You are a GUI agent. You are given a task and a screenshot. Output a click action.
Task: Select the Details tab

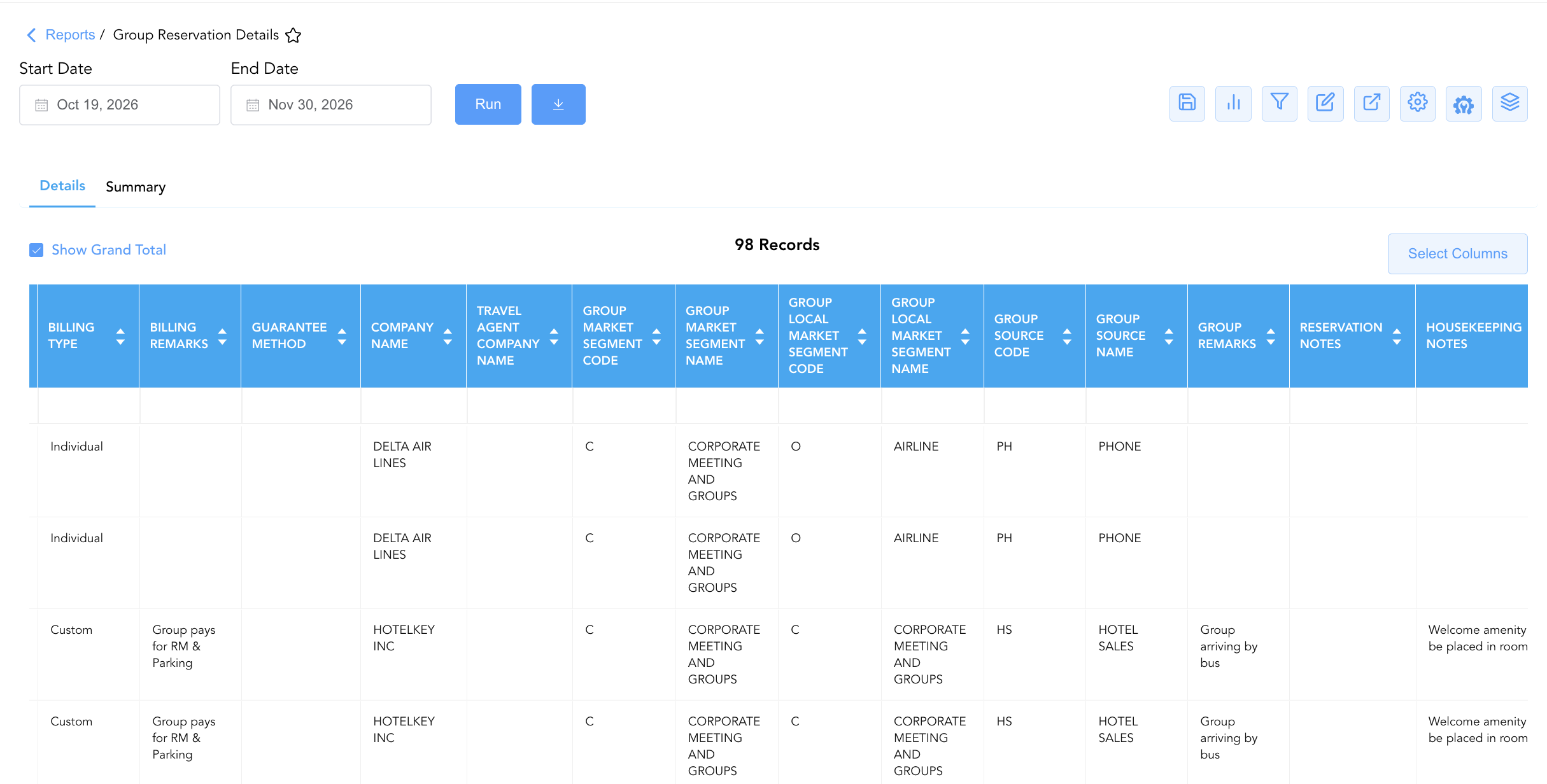[x=62, y=186]
